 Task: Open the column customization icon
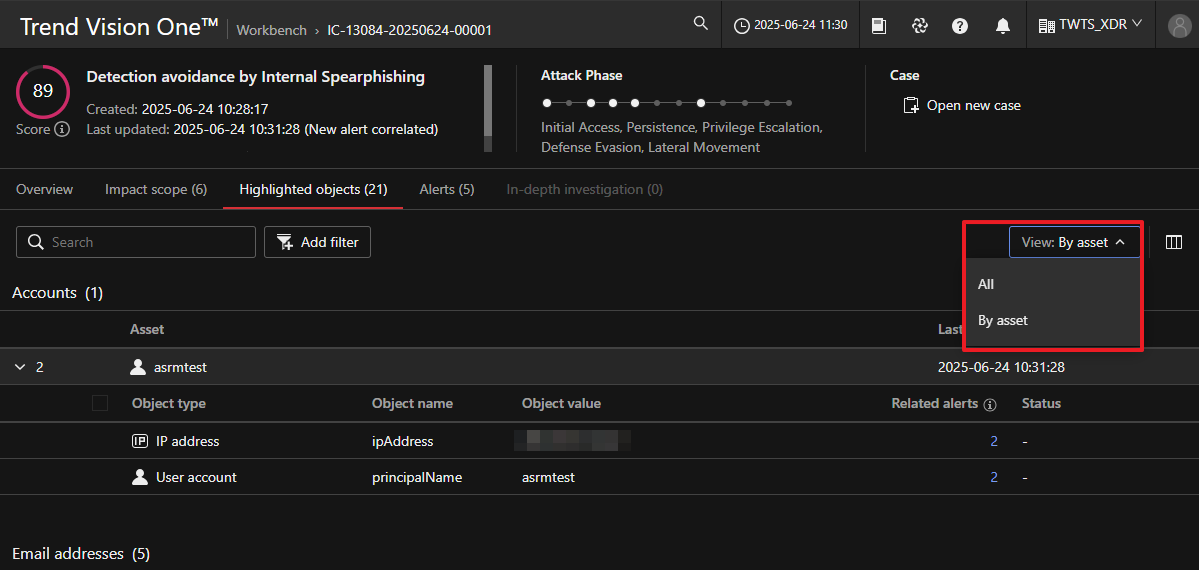click(x=1174, y=242)
